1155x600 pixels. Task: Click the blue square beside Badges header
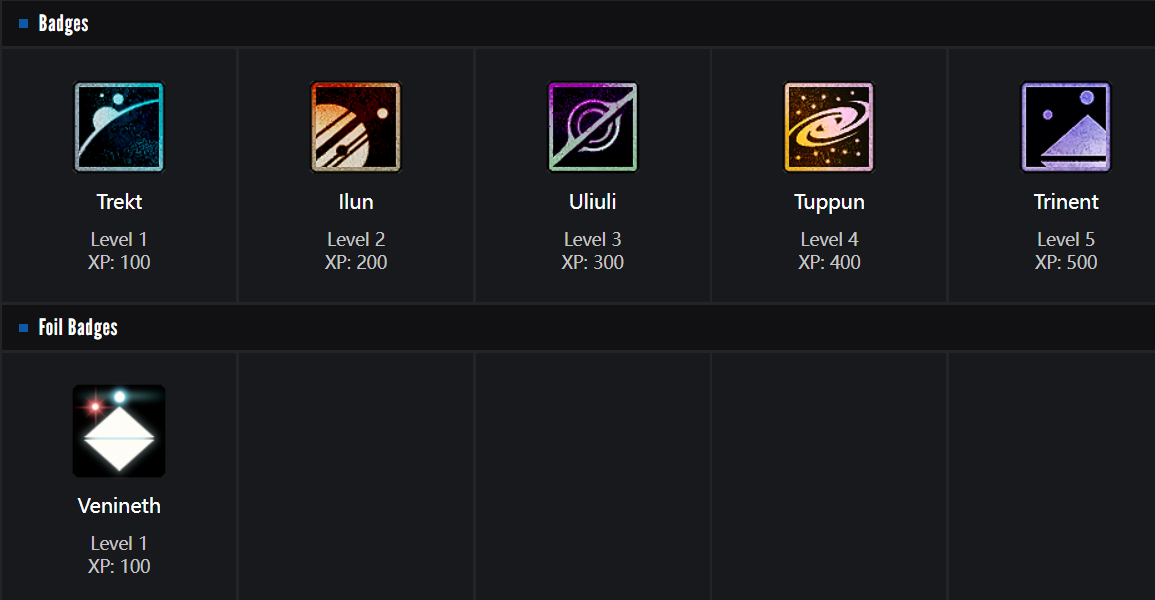coord(23,24)
